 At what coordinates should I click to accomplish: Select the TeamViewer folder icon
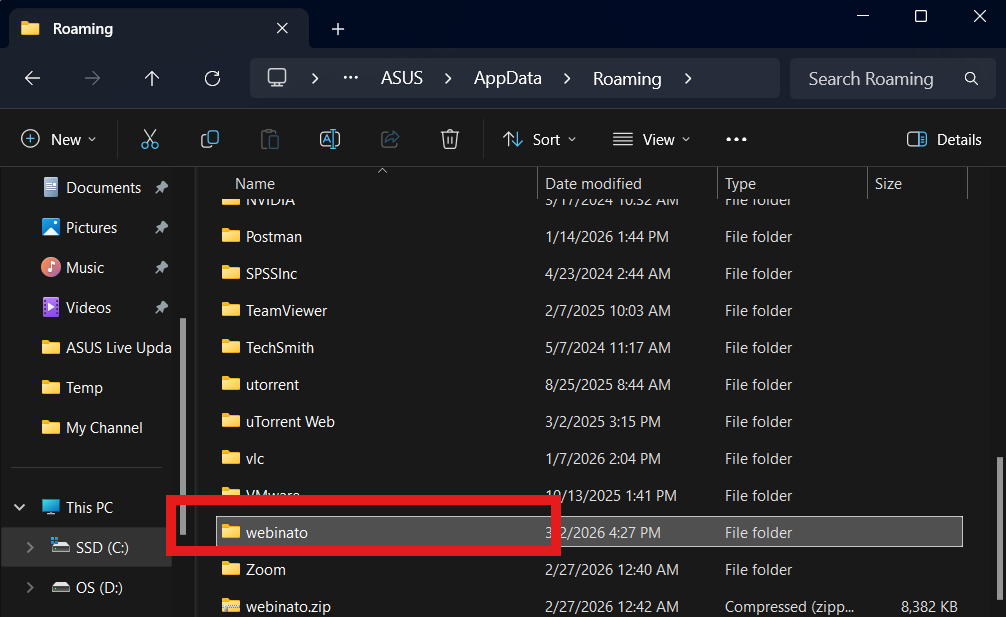click(231, 310)
